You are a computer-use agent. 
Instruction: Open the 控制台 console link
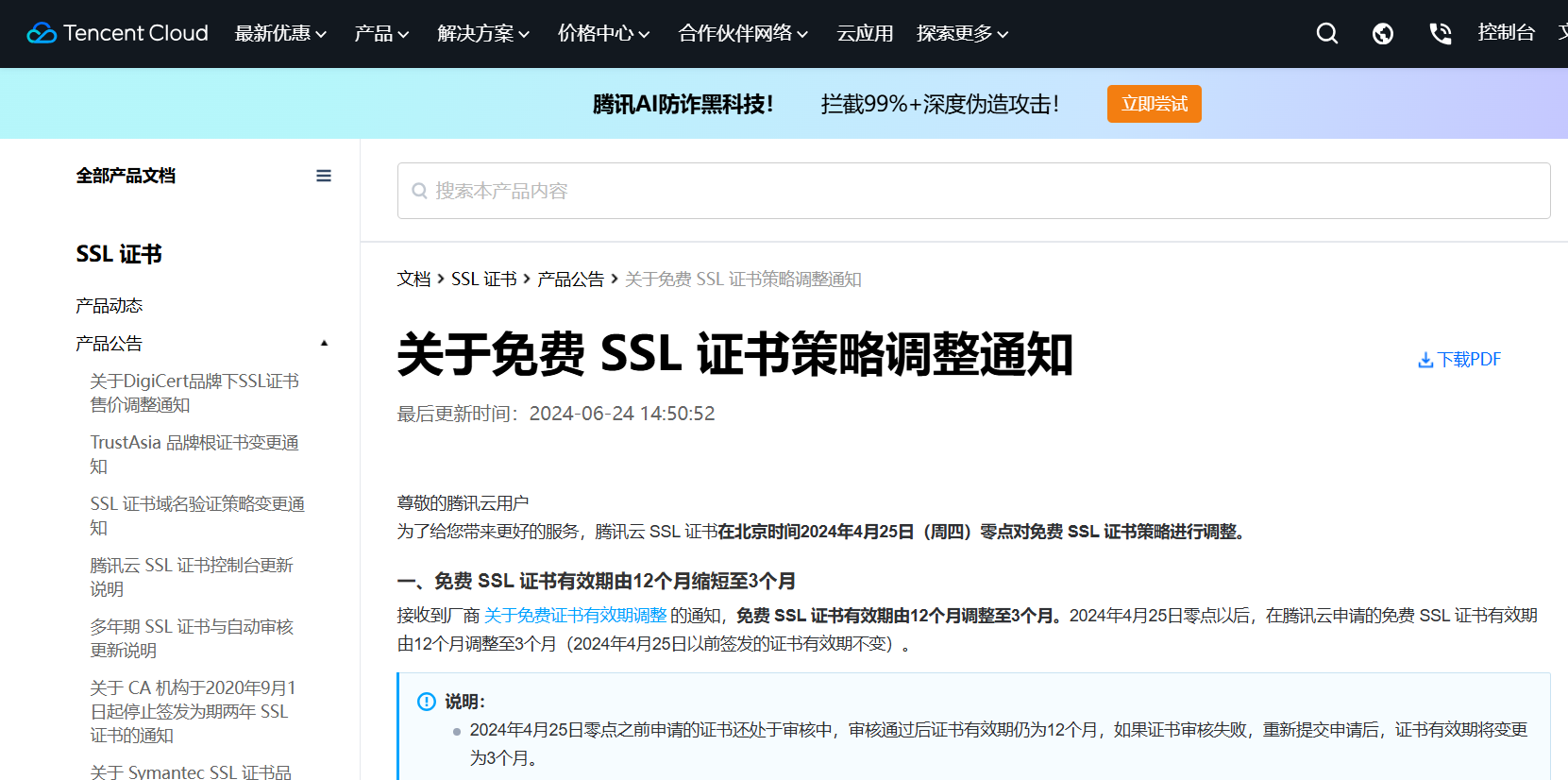point(1506,32)
